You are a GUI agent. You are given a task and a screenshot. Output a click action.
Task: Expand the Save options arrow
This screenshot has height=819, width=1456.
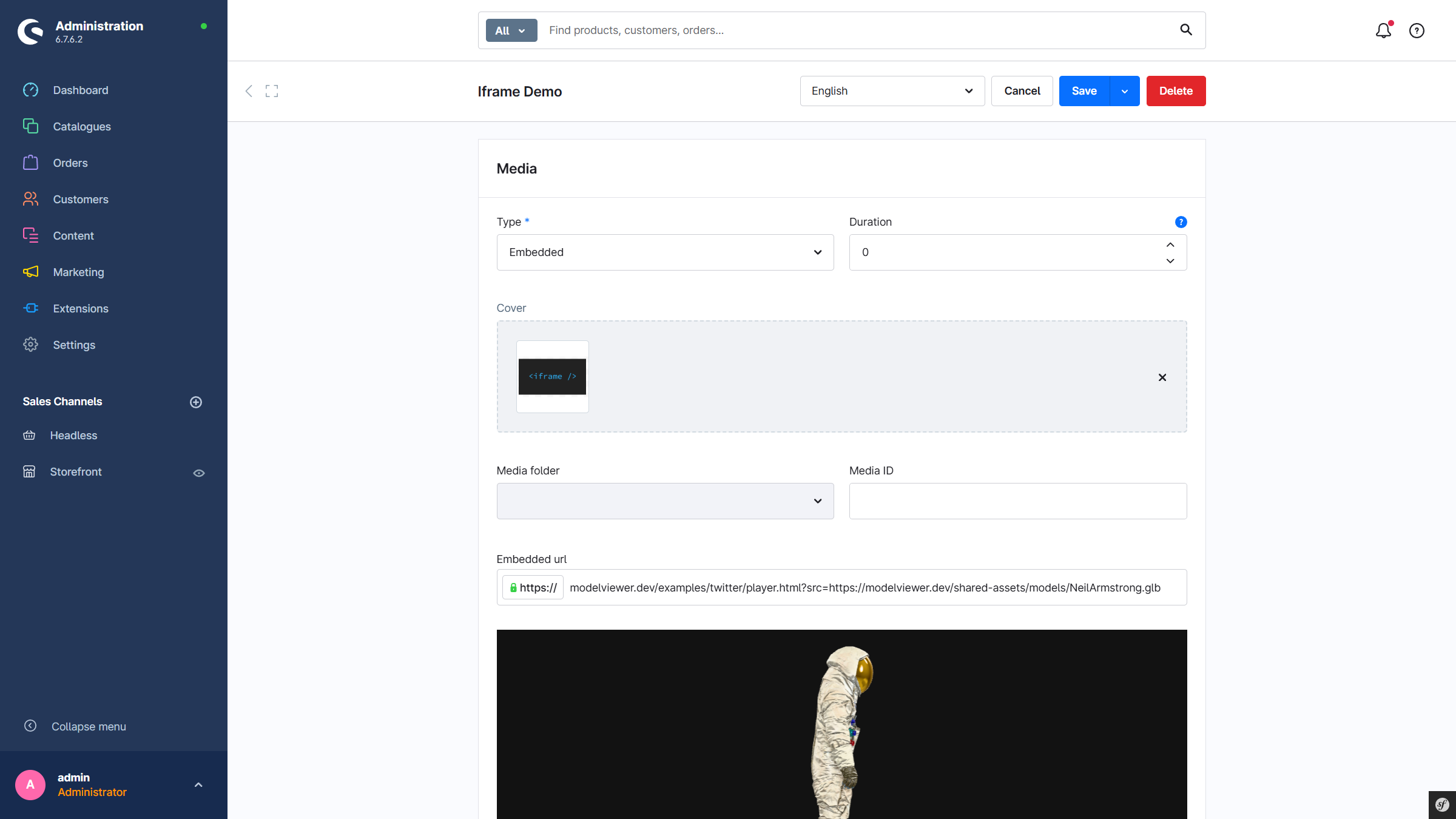click(x=1125, y=91)
